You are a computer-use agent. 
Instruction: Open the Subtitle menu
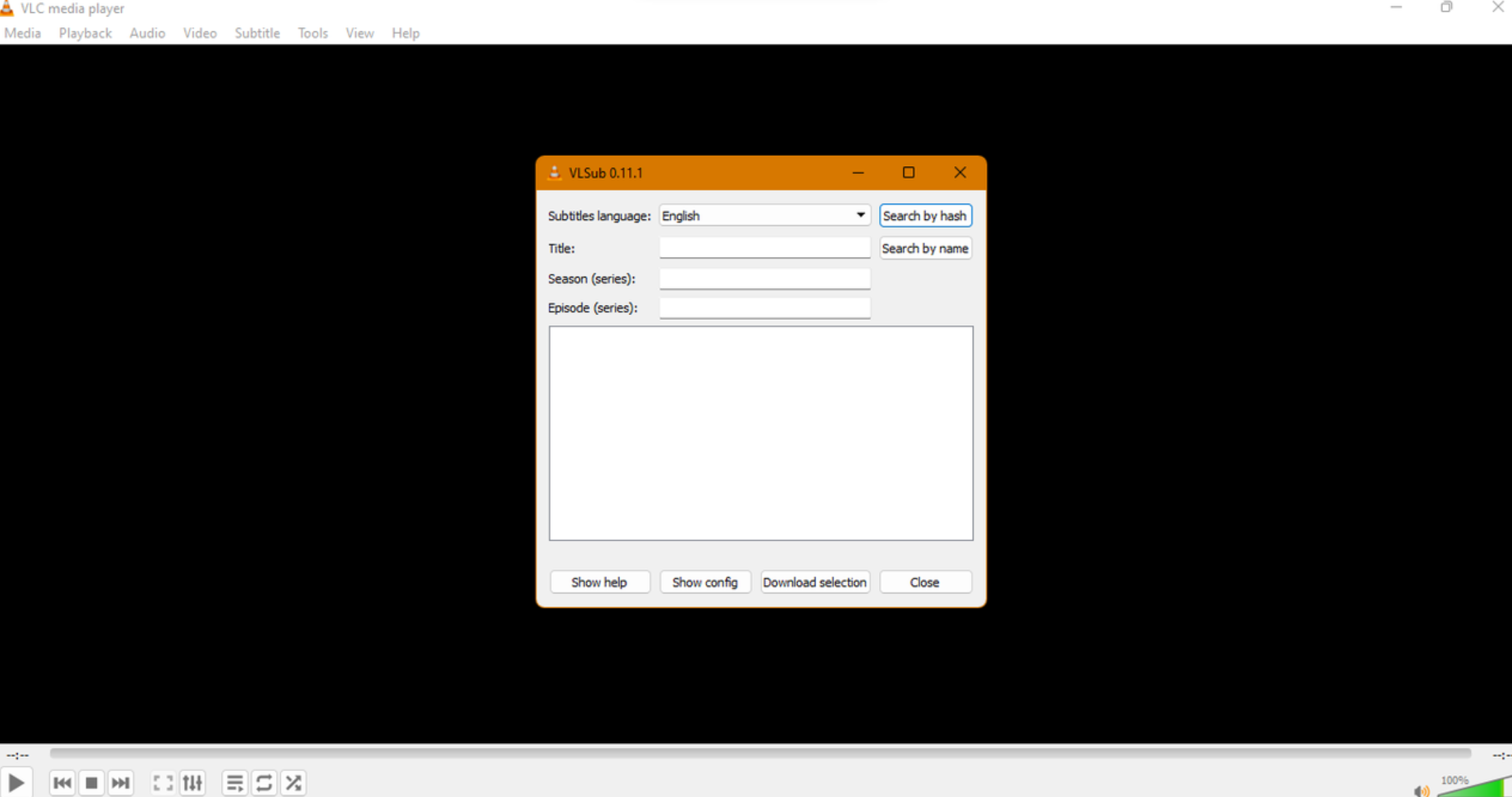click(257, 33)
